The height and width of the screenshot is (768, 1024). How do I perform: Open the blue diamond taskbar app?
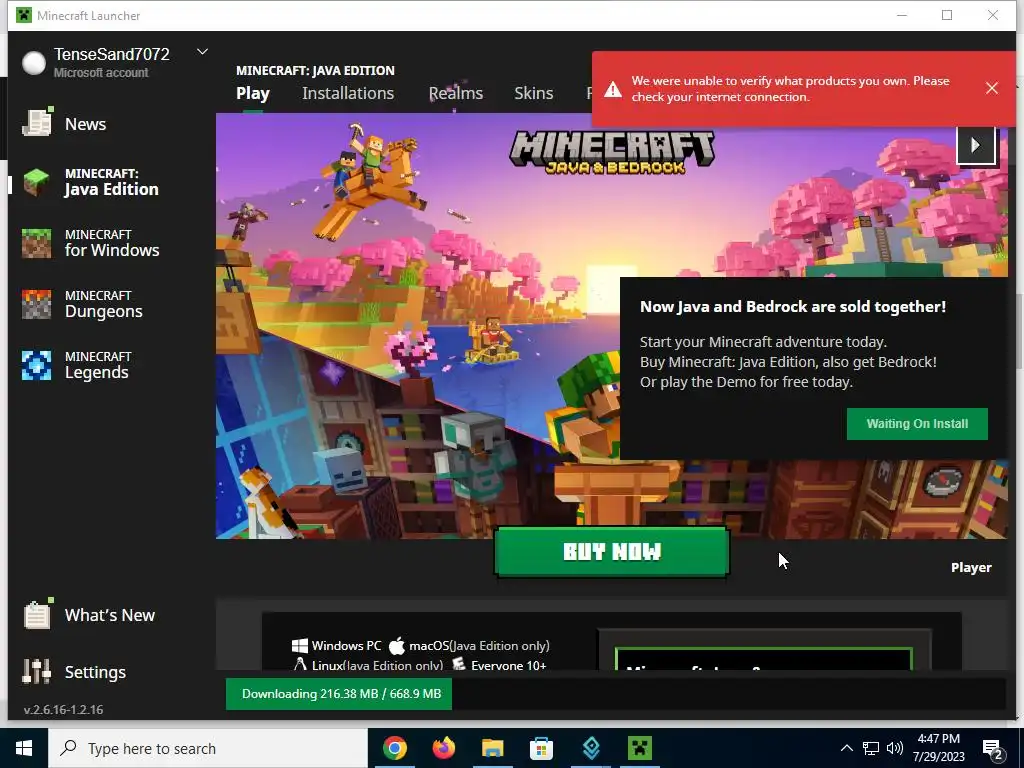click(591, 748)
